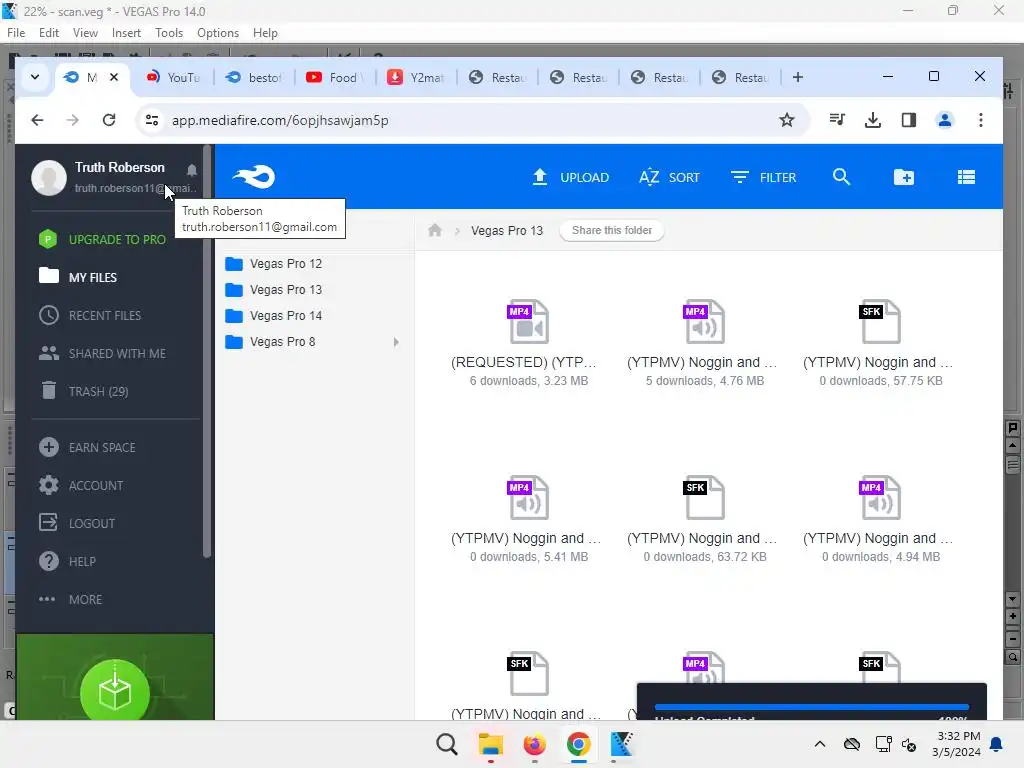Select Vegas Pro 14 folder
The width and height of the screenshot is (1024, 768).
pos(273,315)
